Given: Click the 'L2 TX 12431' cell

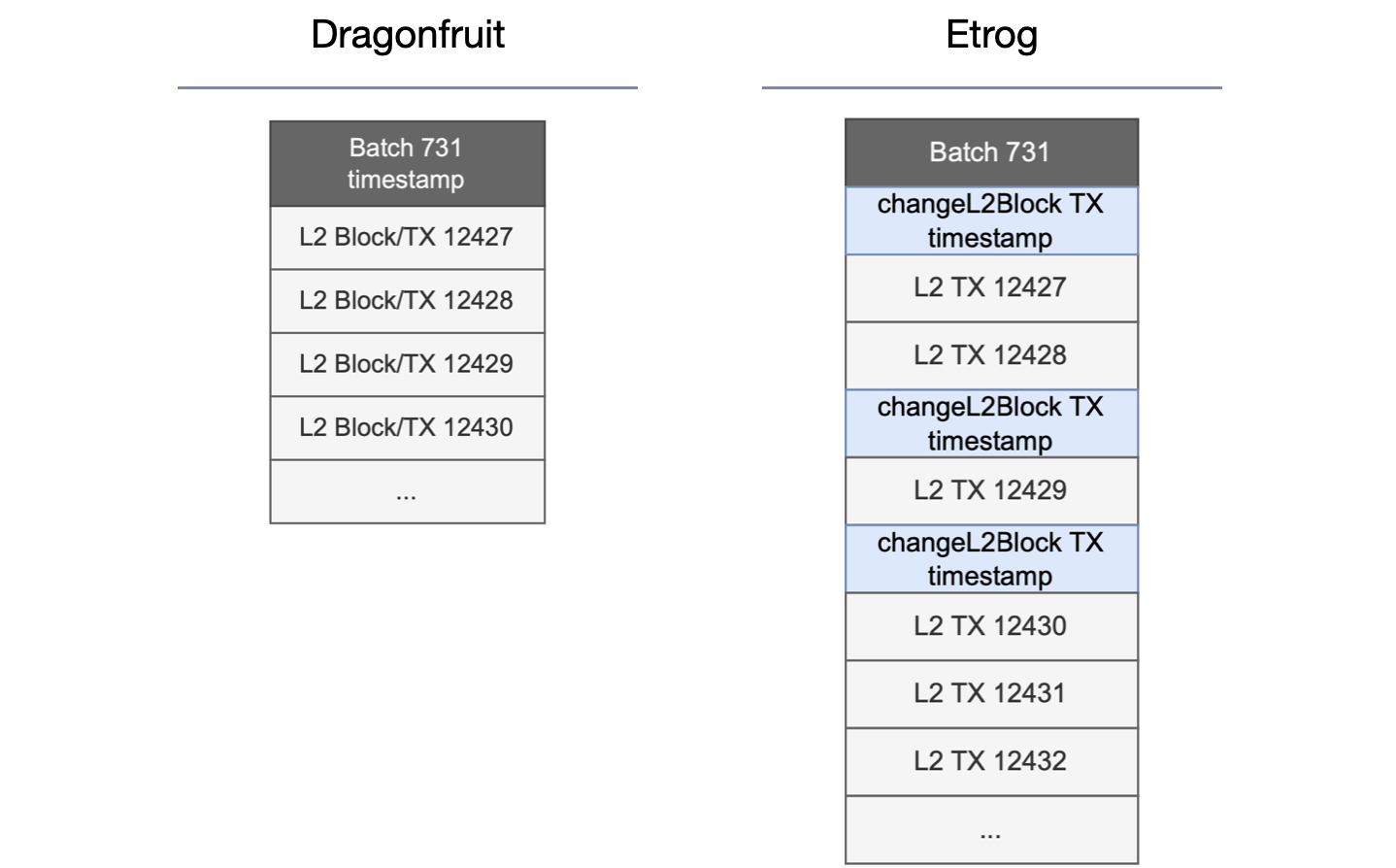Looking at the screenshot, I should pos(991,693).
